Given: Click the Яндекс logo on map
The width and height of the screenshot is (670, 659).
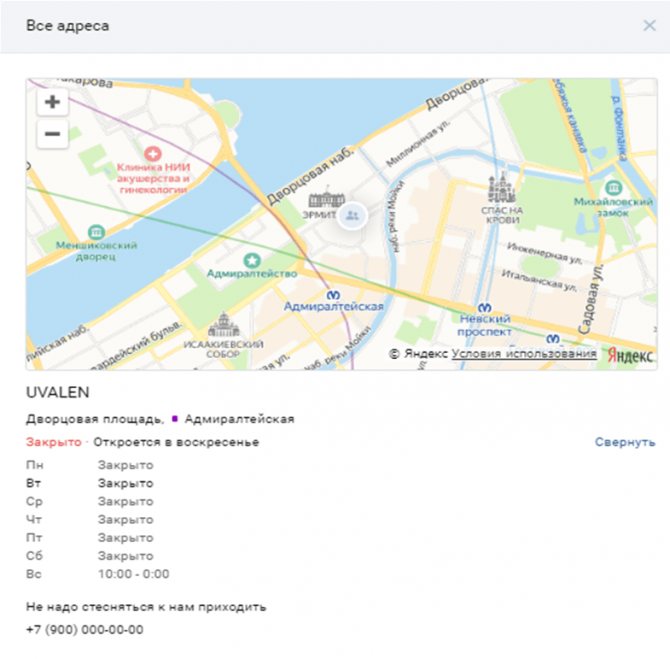Looking at the screenshot, I should click(x=630, y=356).
